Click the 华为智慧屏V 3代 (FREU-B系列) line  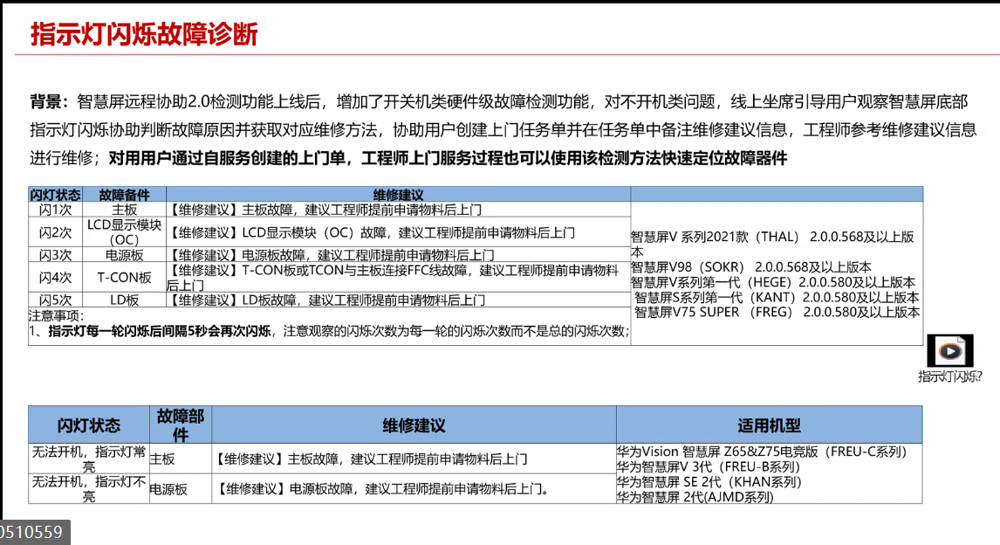coord(709,467)
